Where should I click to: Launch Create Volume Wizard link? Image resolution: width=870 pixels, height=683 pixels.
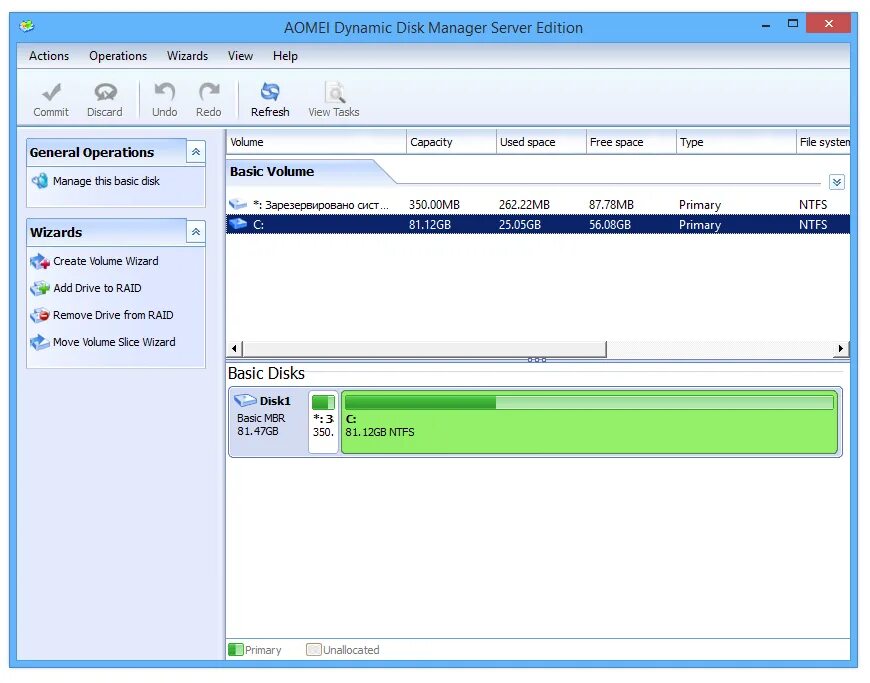tap(106, 261)
